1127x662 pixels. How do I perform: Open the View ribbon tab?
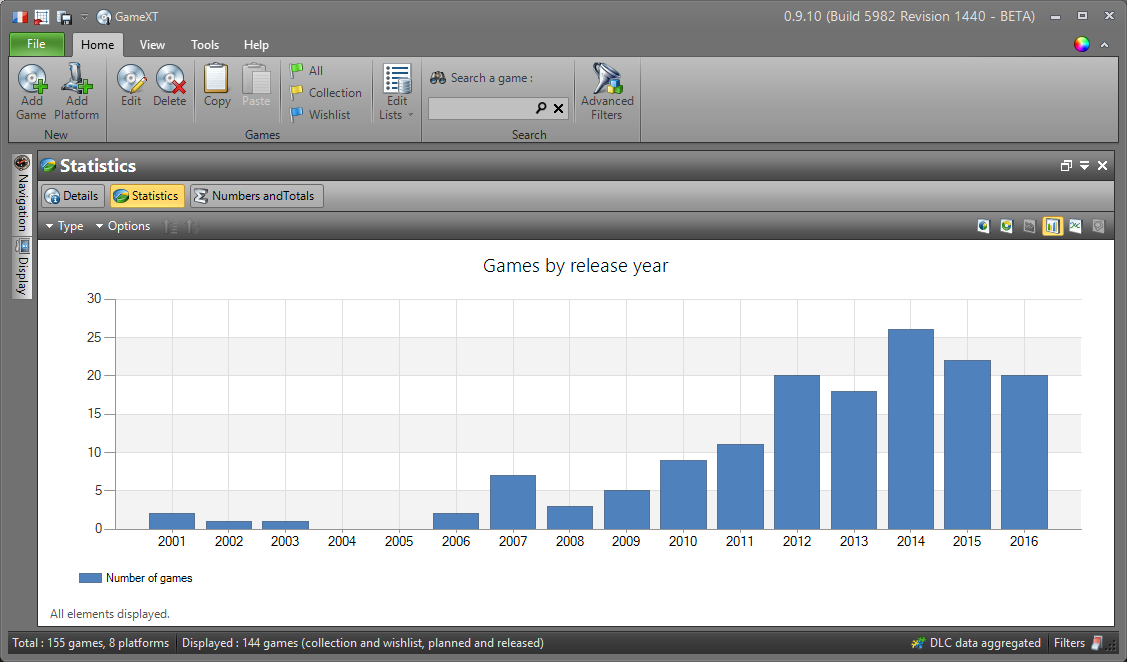click(x=152, y=45)
